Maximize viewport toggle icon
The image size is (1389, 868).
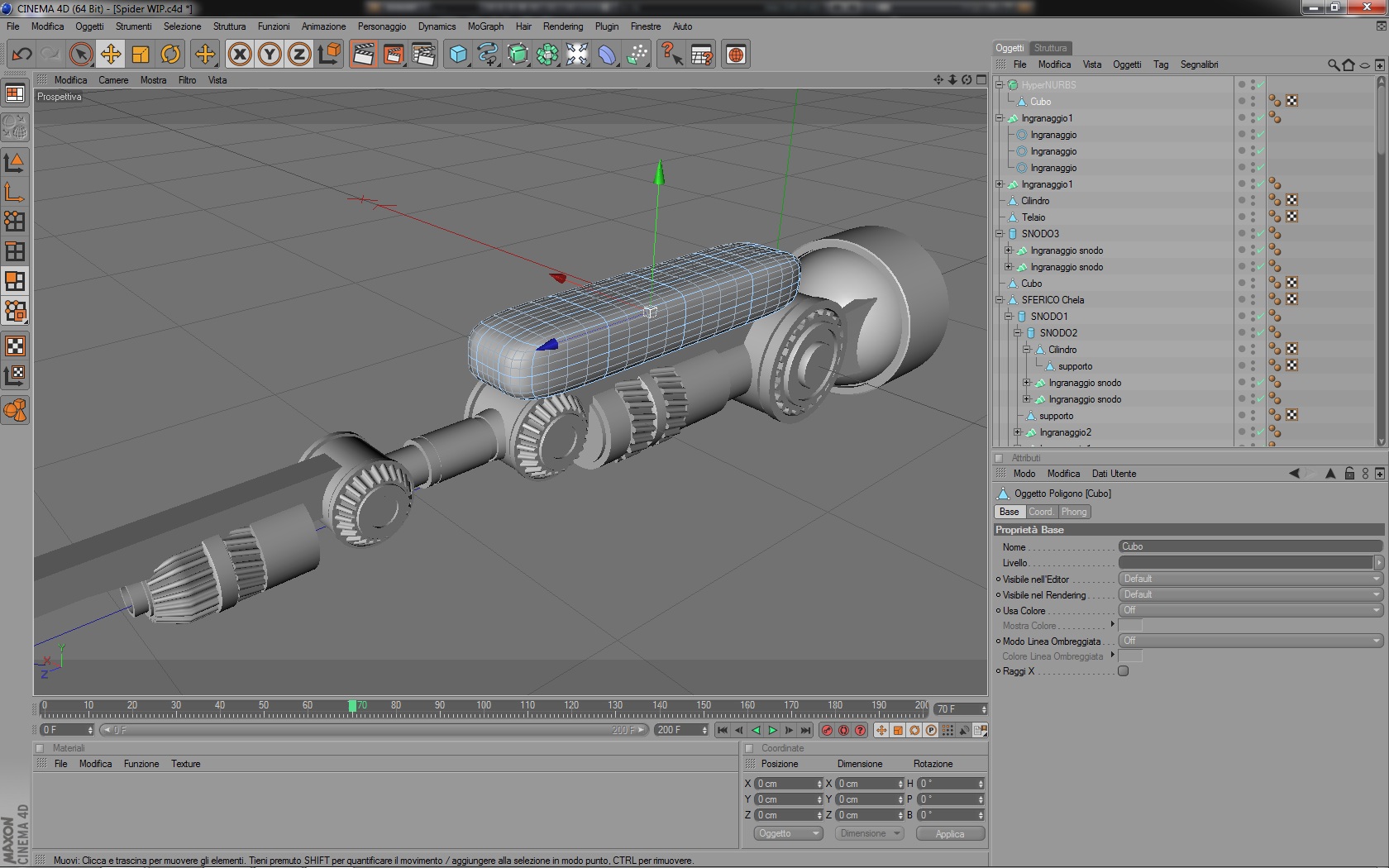coord(981,80)
